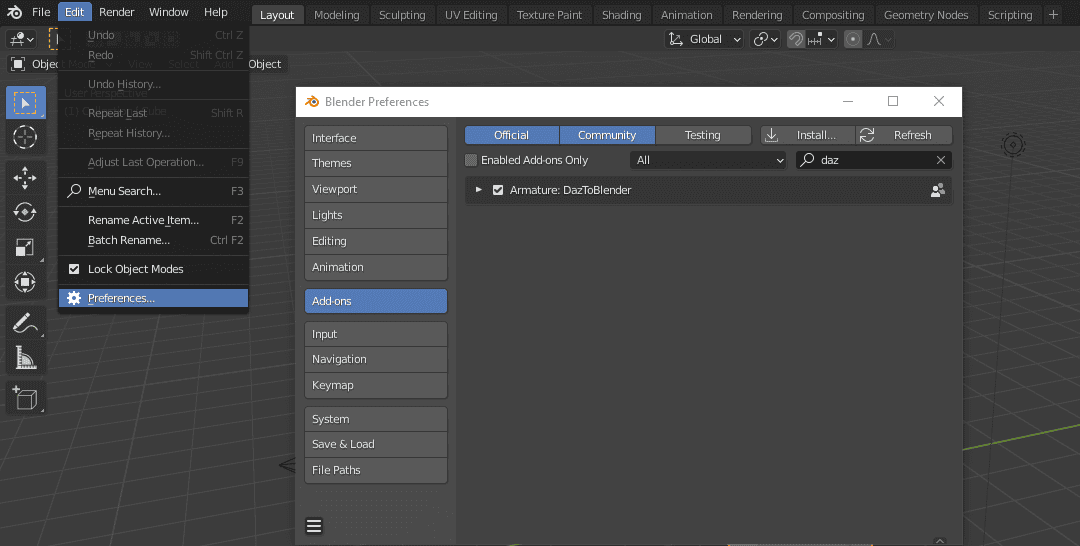Uncheck the Armature: DazToBlender add-on checkbox
The height and width of the screenshot is (546, 1080).
point(498,190)
